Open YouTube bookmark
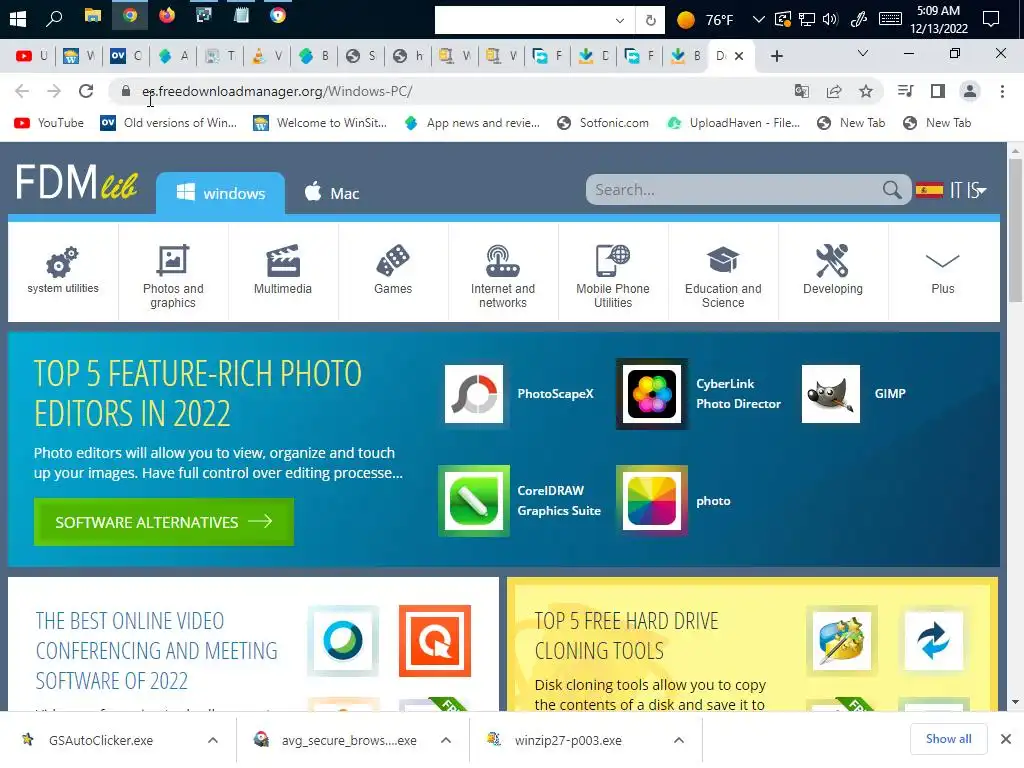This screenshot has width=1024, height=768. click(49, 123)
